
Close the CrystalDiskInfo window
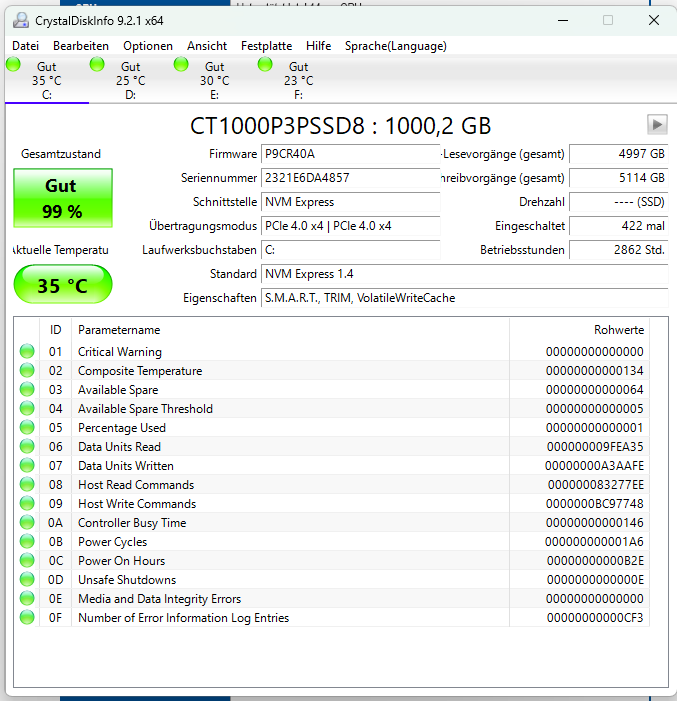click(654, 20)
